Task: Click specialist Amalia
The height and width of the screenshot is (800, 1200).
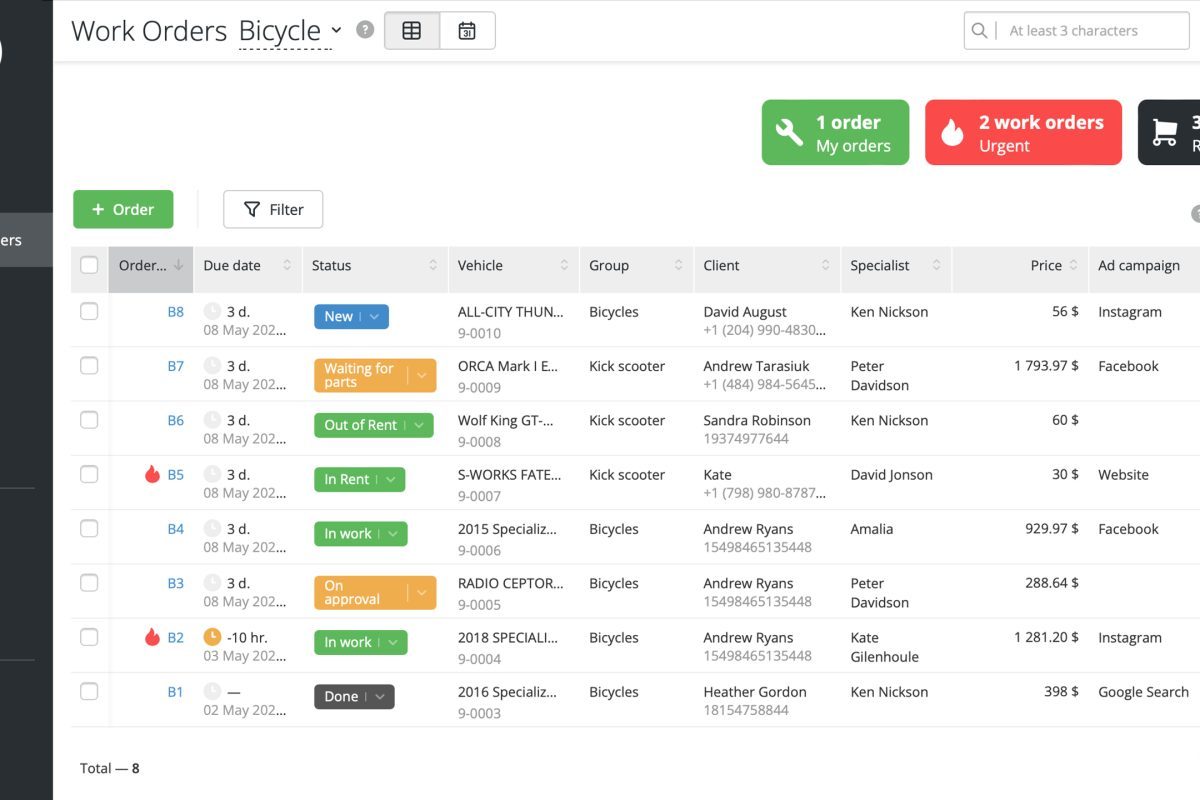Action: tap(871, 529)
